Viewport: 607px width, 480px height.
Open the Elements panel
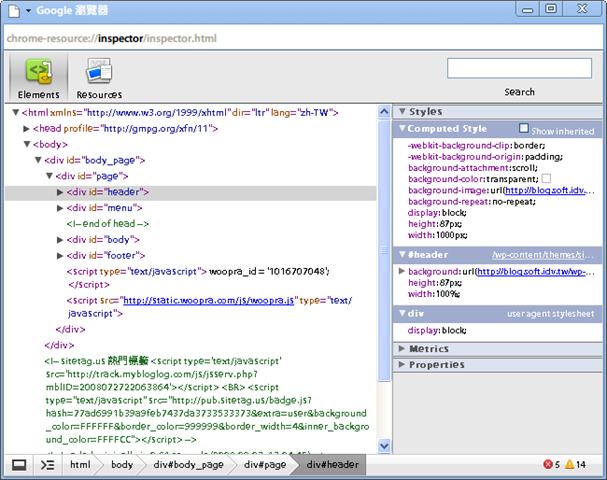(x=38, y=78)
